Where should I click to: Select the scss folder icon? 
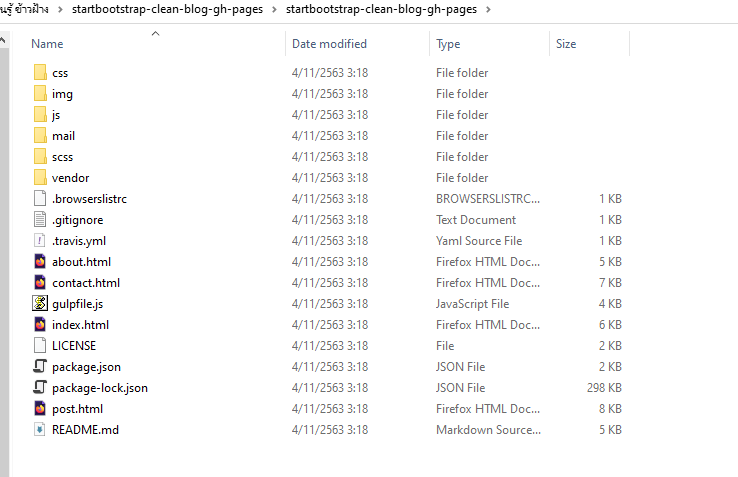click(40, 156)
